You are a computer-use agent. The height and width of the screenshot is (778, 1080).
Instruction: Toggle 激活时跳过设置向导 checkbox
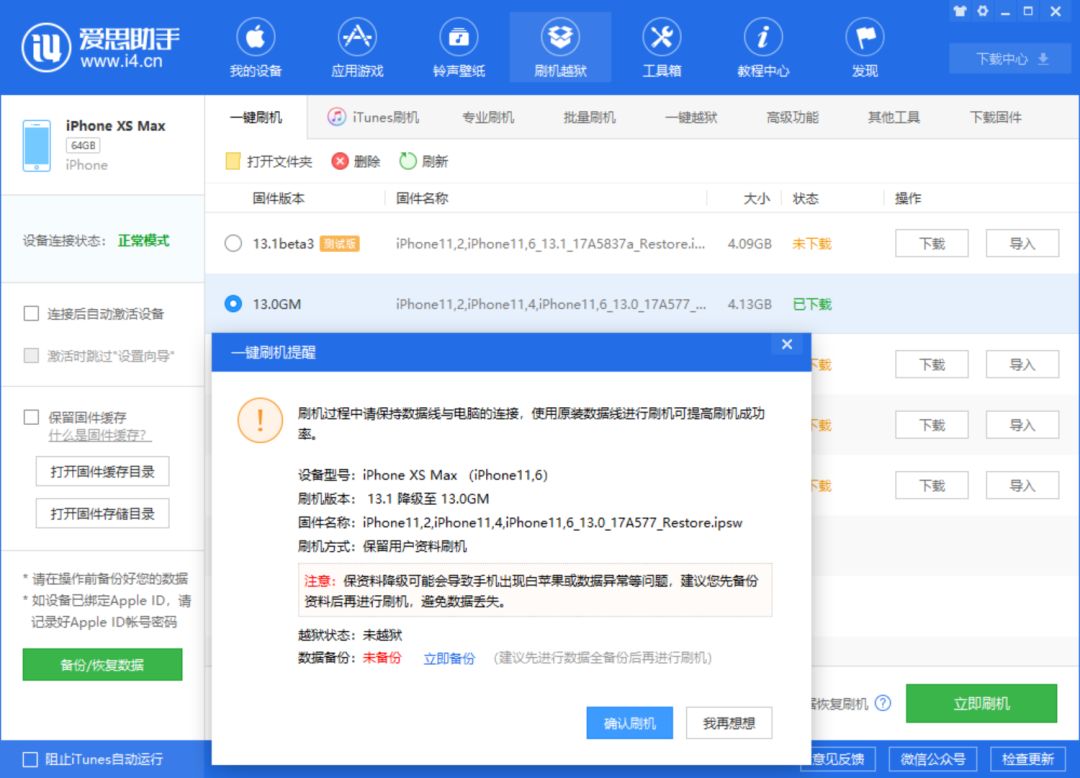tap(31, 355)
